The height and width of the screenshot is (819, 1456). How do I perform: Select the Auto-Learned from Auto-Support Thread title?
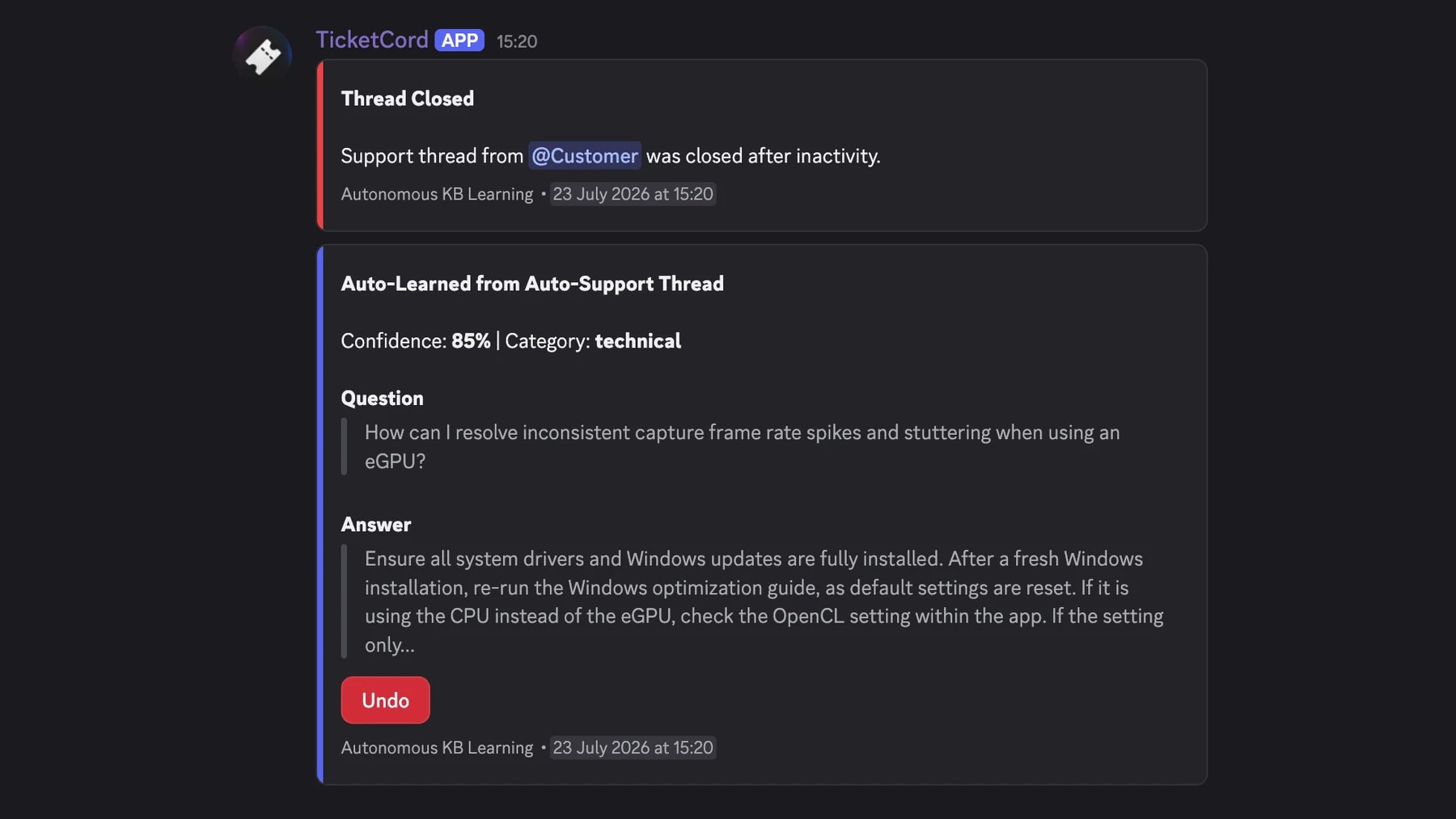pyautogui.click(x=532, y=284)
